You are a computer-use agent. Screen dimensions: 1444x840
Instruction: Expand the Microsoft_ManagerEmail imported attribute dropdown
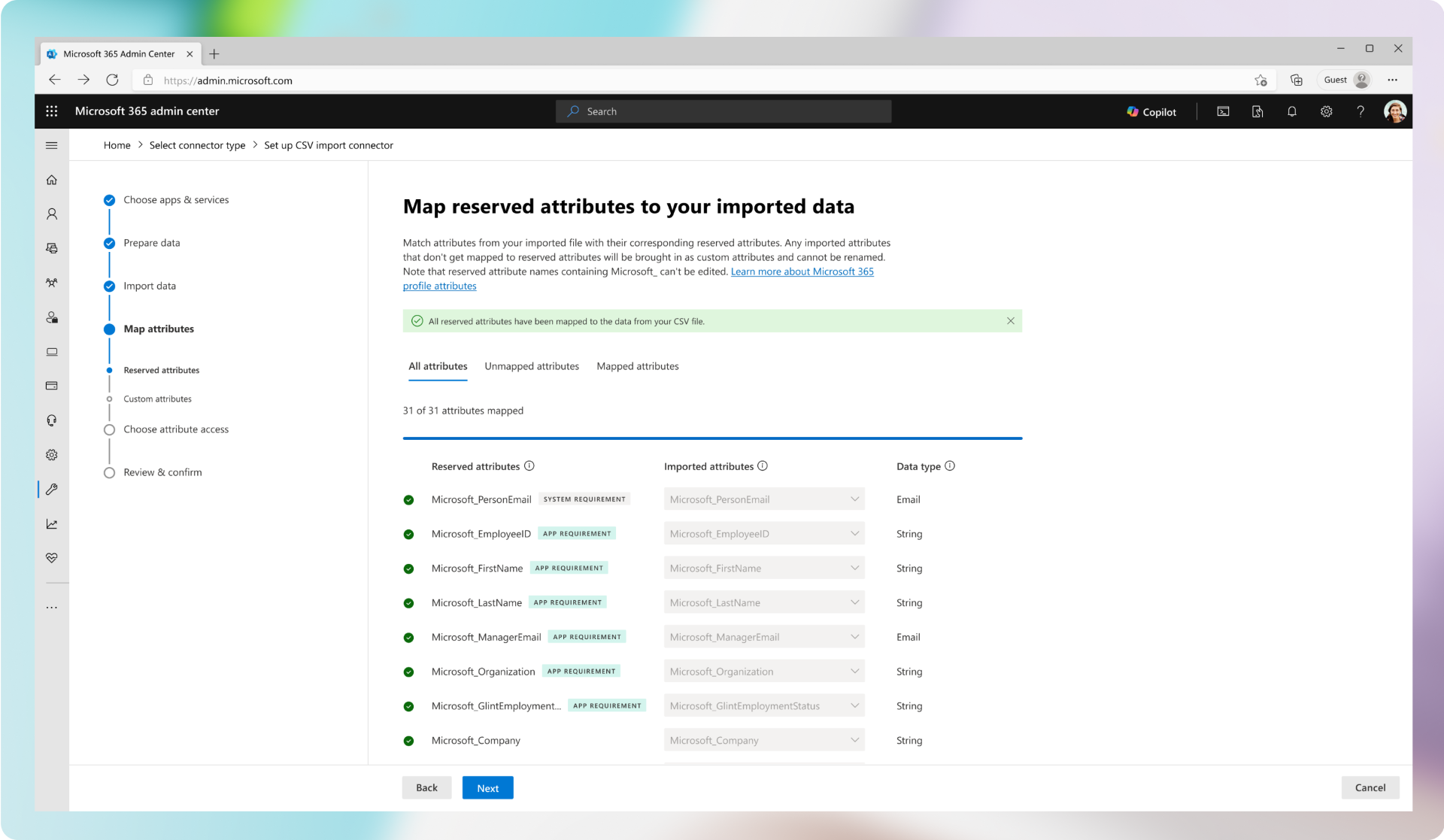tap(854, 637)
